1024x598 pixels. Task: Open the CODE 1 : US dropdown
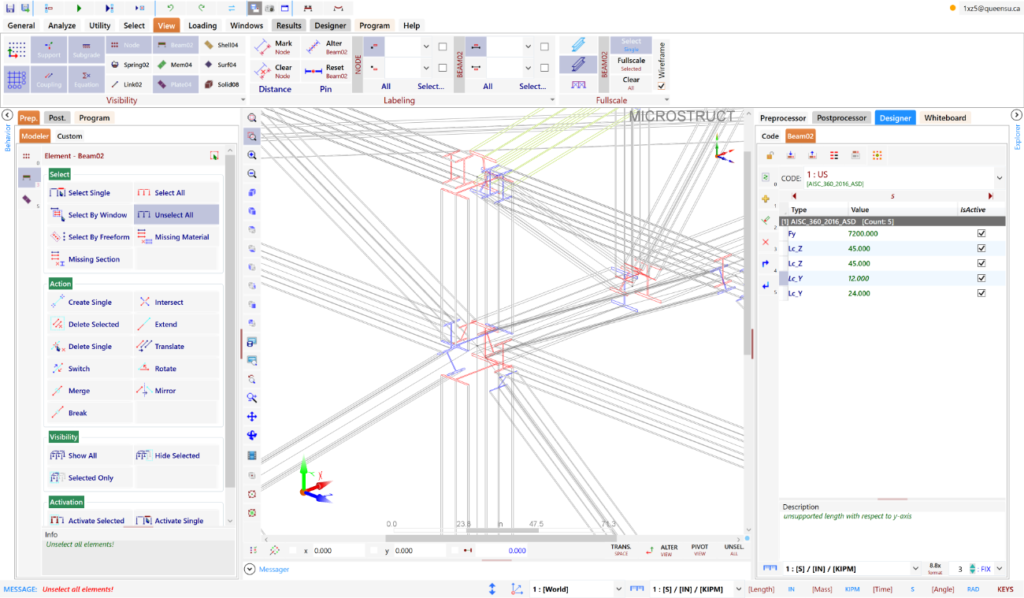(1012, 178)
